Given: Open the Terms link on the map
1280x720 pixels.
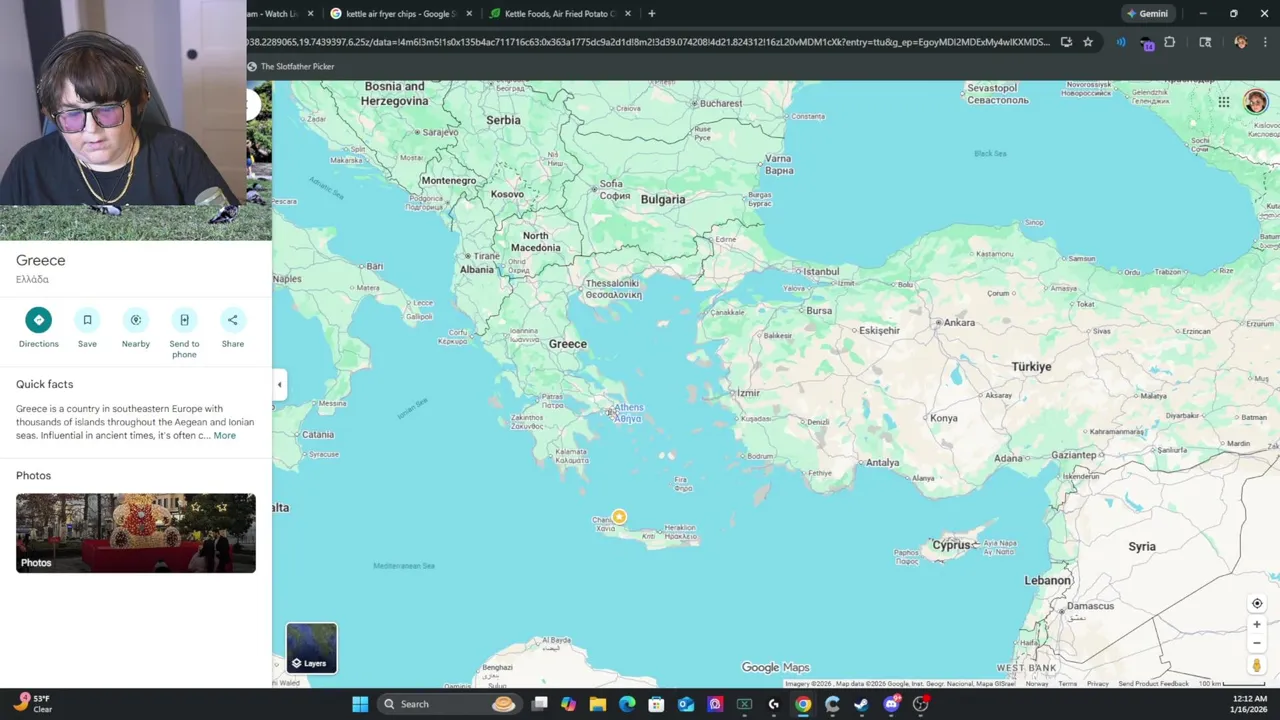Looking at the screenshot, I should pyautogui.click(x=1068, y=684).
